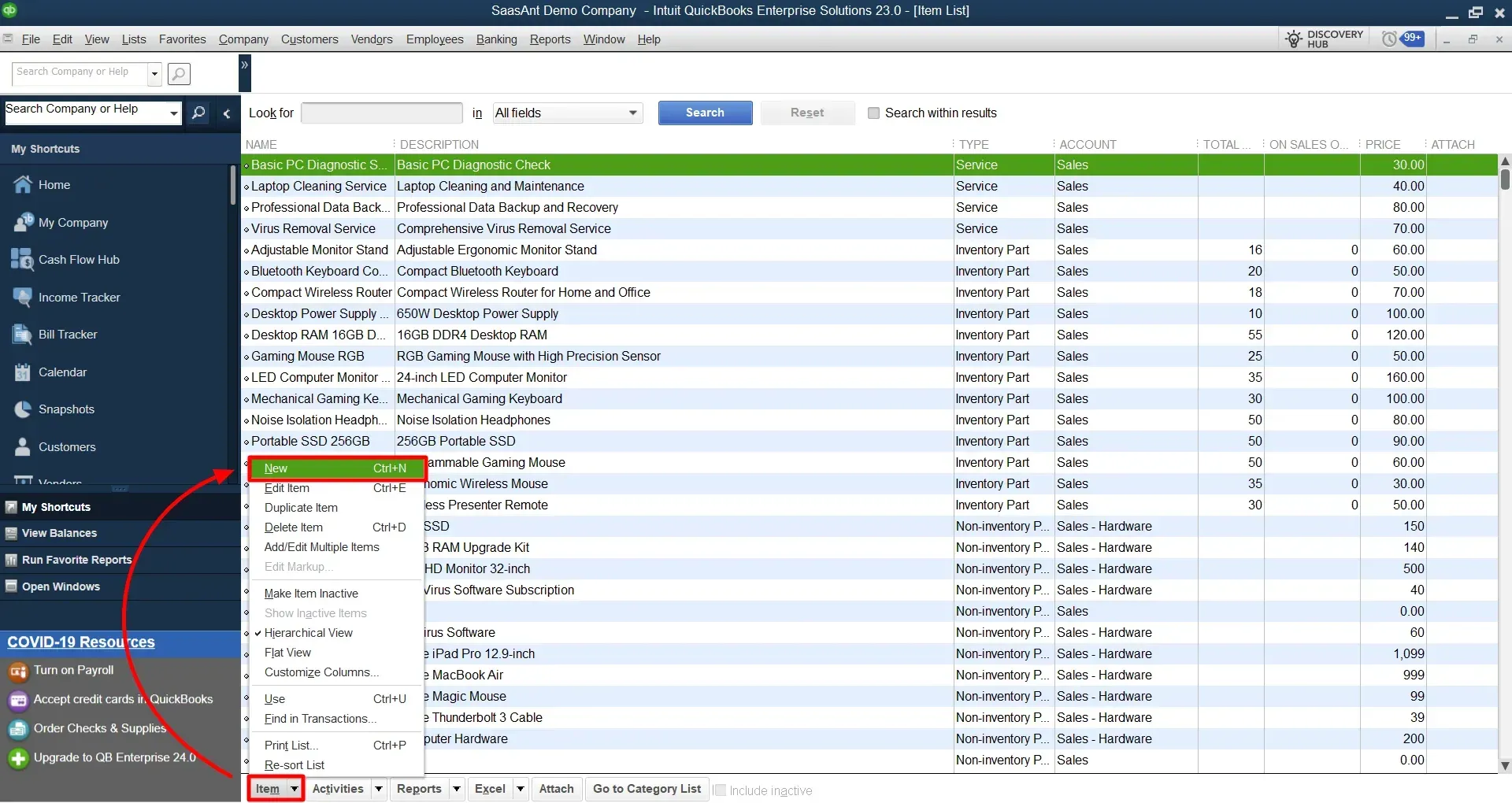Open COVID-19 Resources link

point(81,642)
